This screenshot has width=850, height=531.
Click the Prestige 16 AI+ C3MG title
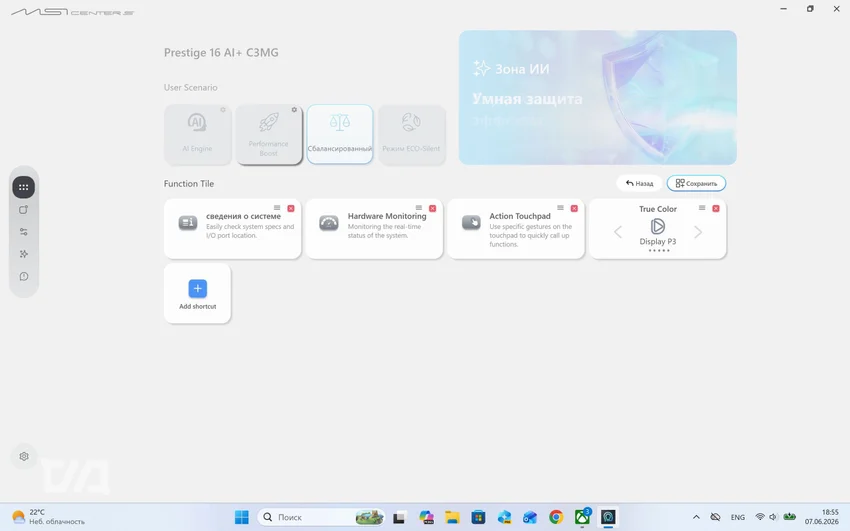[221, 53]
